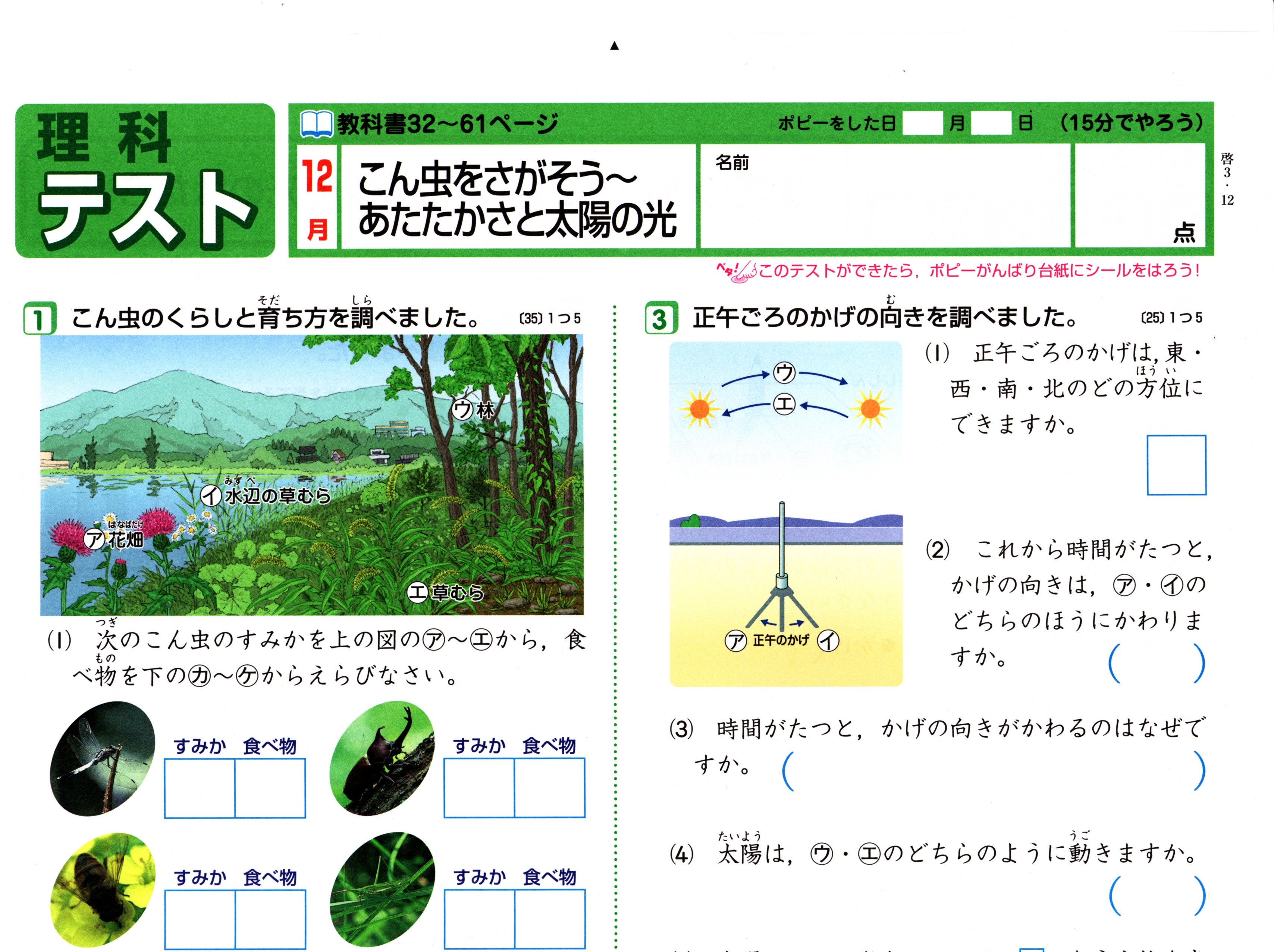Click the grasshopper in grass photo
The height and width of the screenshot is (952, 1274).
pos(382,890)
